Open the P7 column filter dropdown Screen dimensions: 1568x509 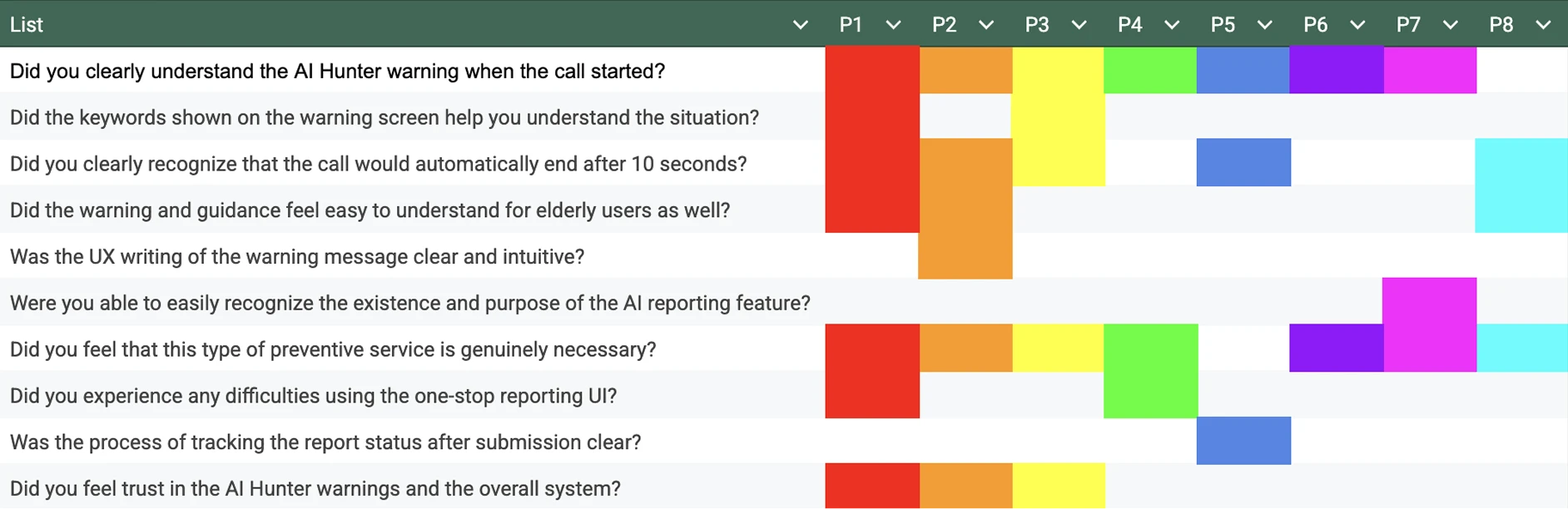[1450, 25]
